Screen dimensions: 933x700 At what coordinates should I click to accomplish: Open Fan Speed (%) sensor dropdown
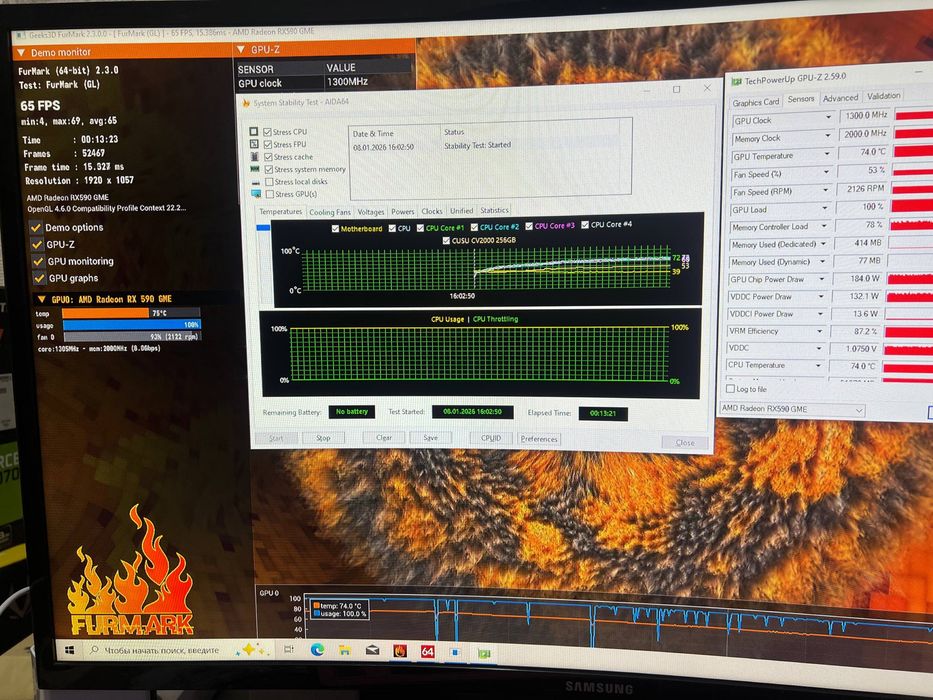coord(826,172)
